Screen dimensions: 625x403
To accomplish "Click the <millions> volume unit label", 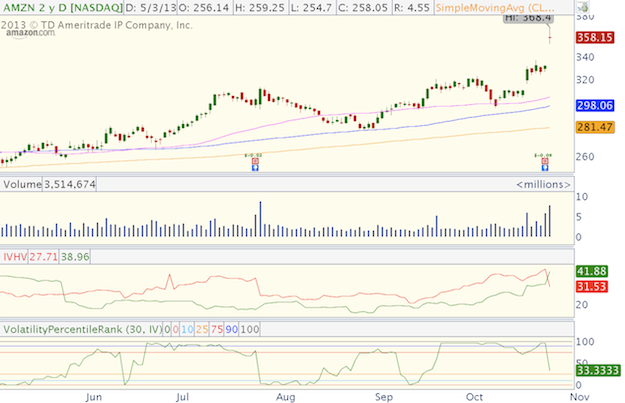I will 542,185.
